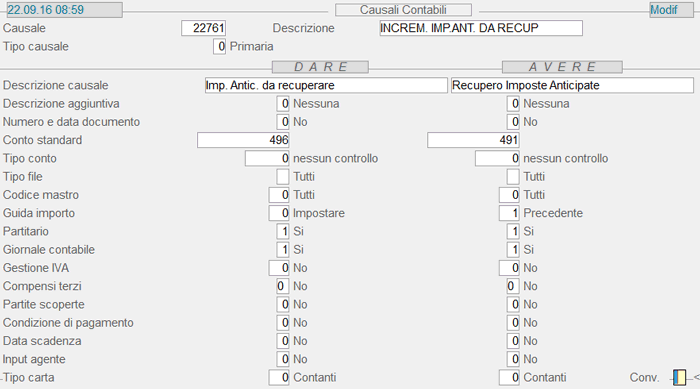The height and width of the screenshot is (389, 700).
Task: Click the AVERE column header
Action: coord(562,67)
